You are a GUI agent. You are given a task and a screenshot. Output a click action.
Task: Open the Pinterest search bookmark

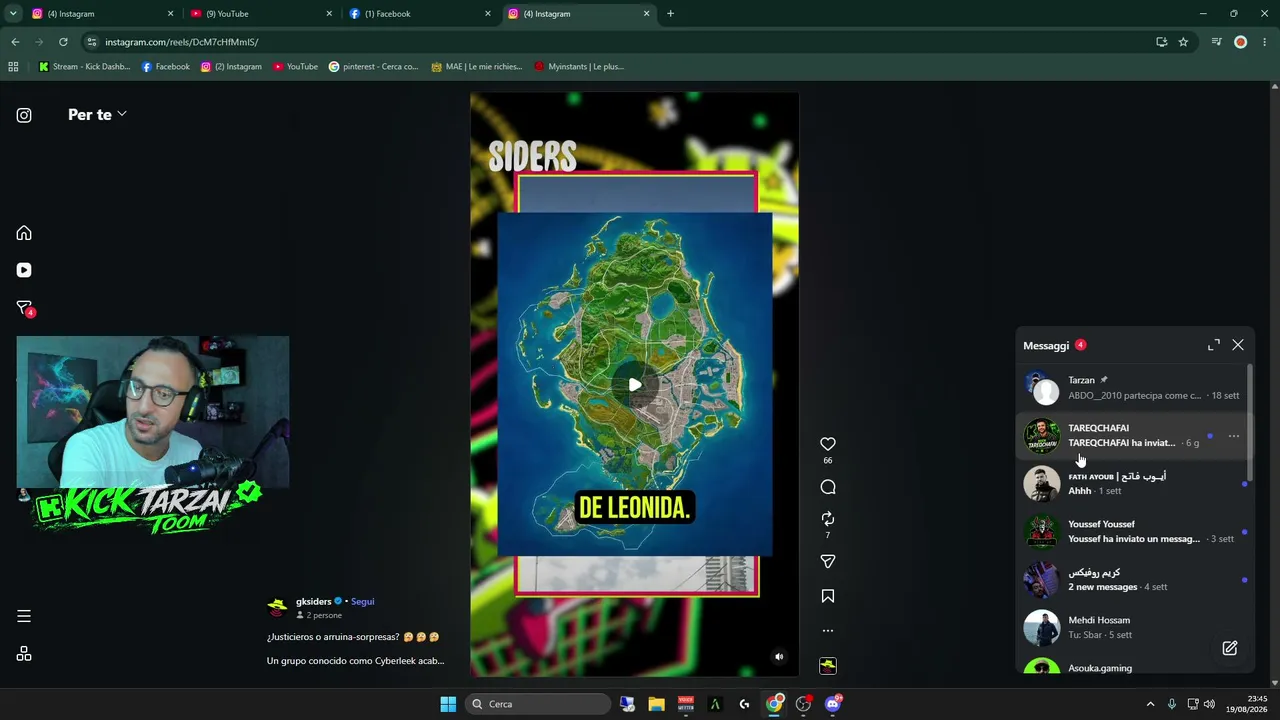coord(373,67)
